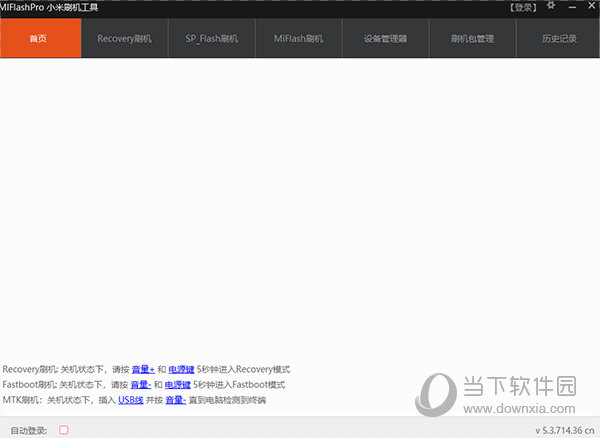Open the Recovery刷机 tab
This screenshot has height=438, width=600.
(125, 38)
